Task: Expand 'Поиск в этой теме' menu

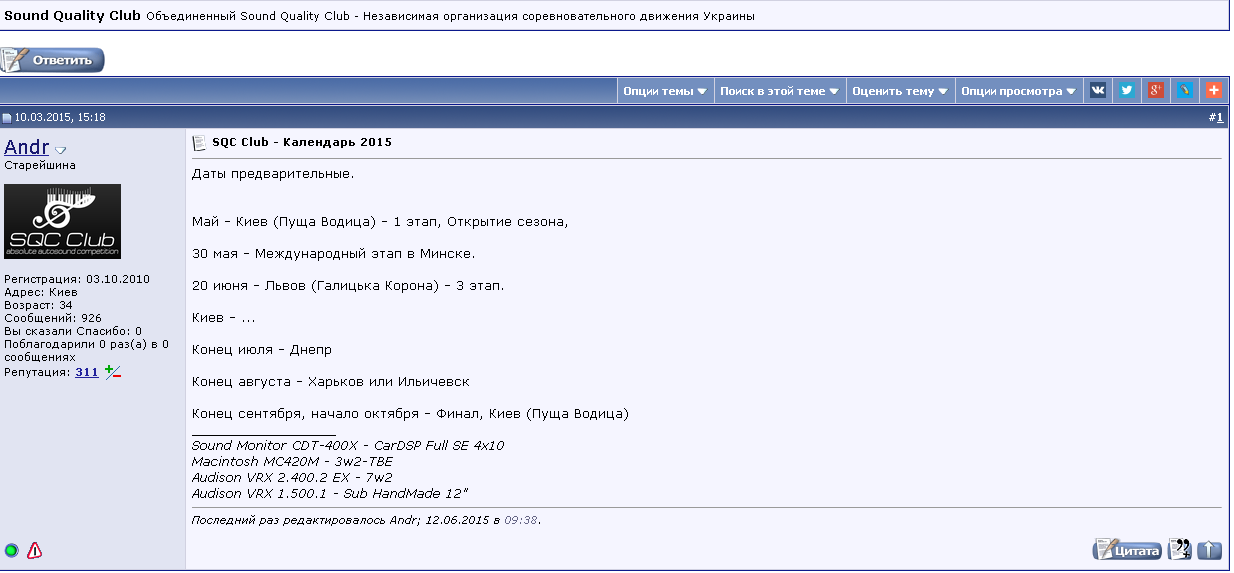Action: pyautogui.click(x=779, y=91)
